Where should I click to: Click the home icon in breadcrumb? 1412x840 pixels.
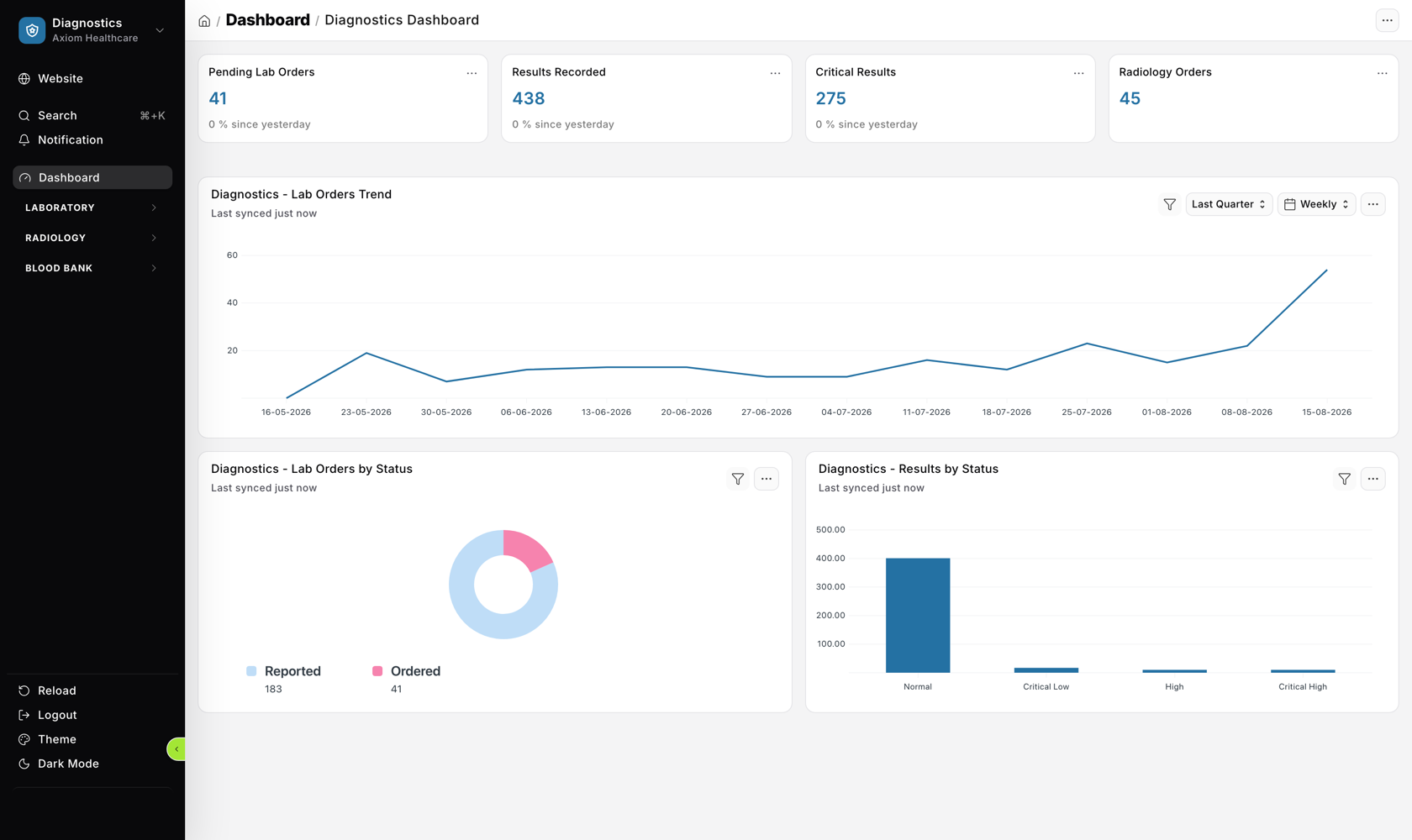[204, 21]
